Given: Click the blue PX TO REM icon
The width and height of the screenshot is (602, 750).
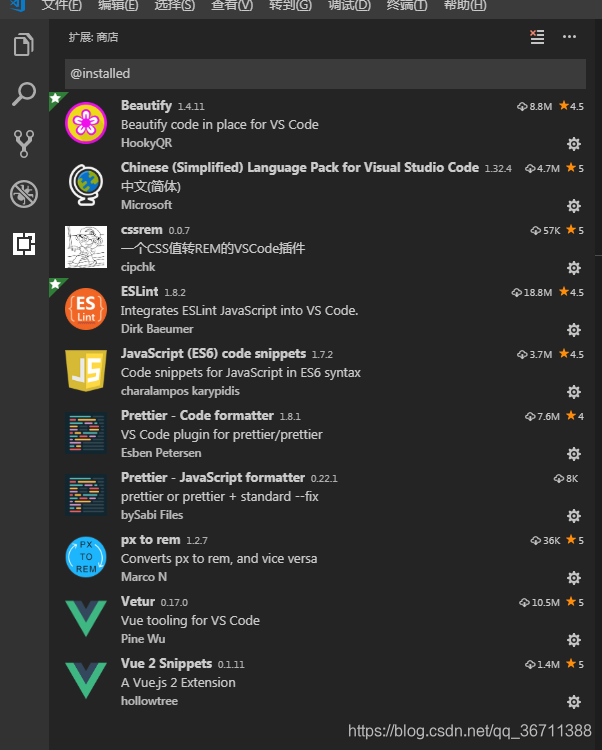Looking at the screenshot, I should point(86,557).
